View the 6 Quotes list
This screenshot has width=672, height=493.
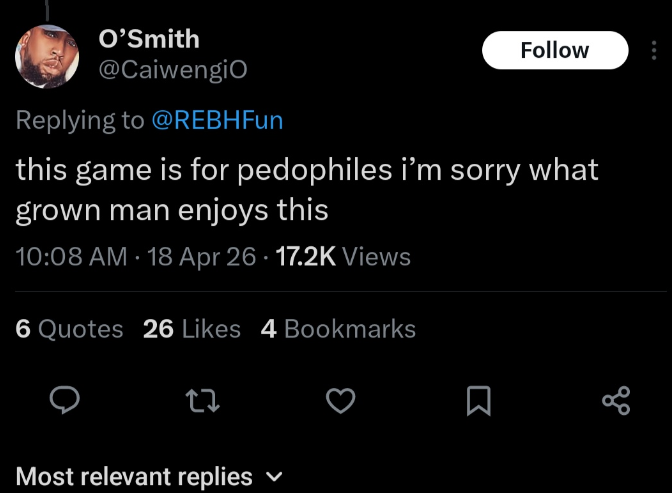click(x=70, y=329)
